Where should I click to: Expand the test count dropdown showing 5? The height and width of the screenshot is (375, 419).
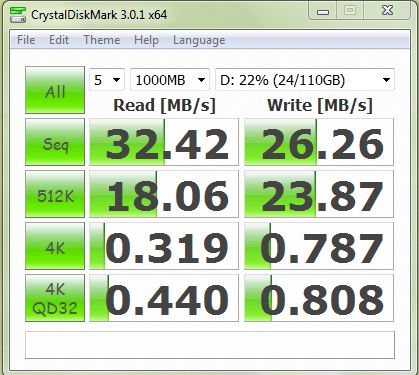click(107, 80)
